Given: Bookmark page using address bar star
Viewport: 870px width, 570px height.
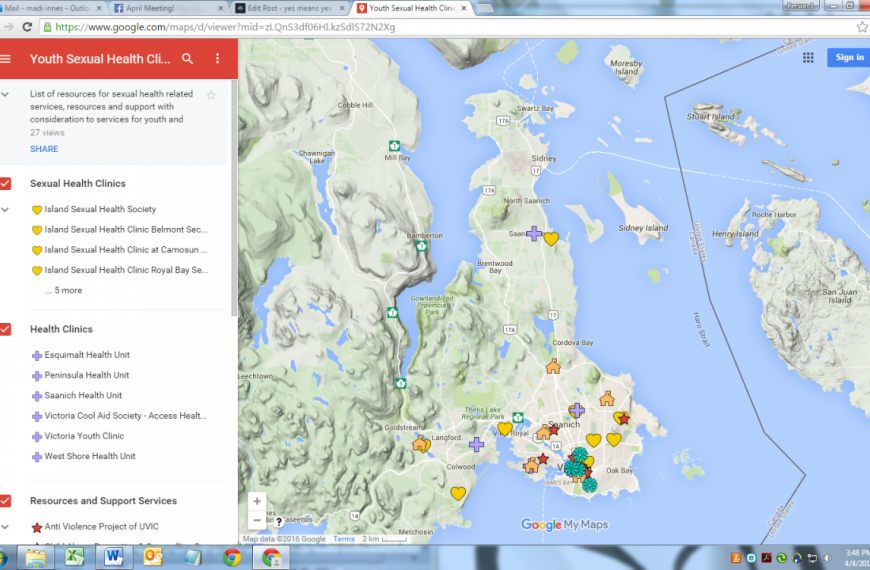Looking at the screenshot, I should (862, 27).
